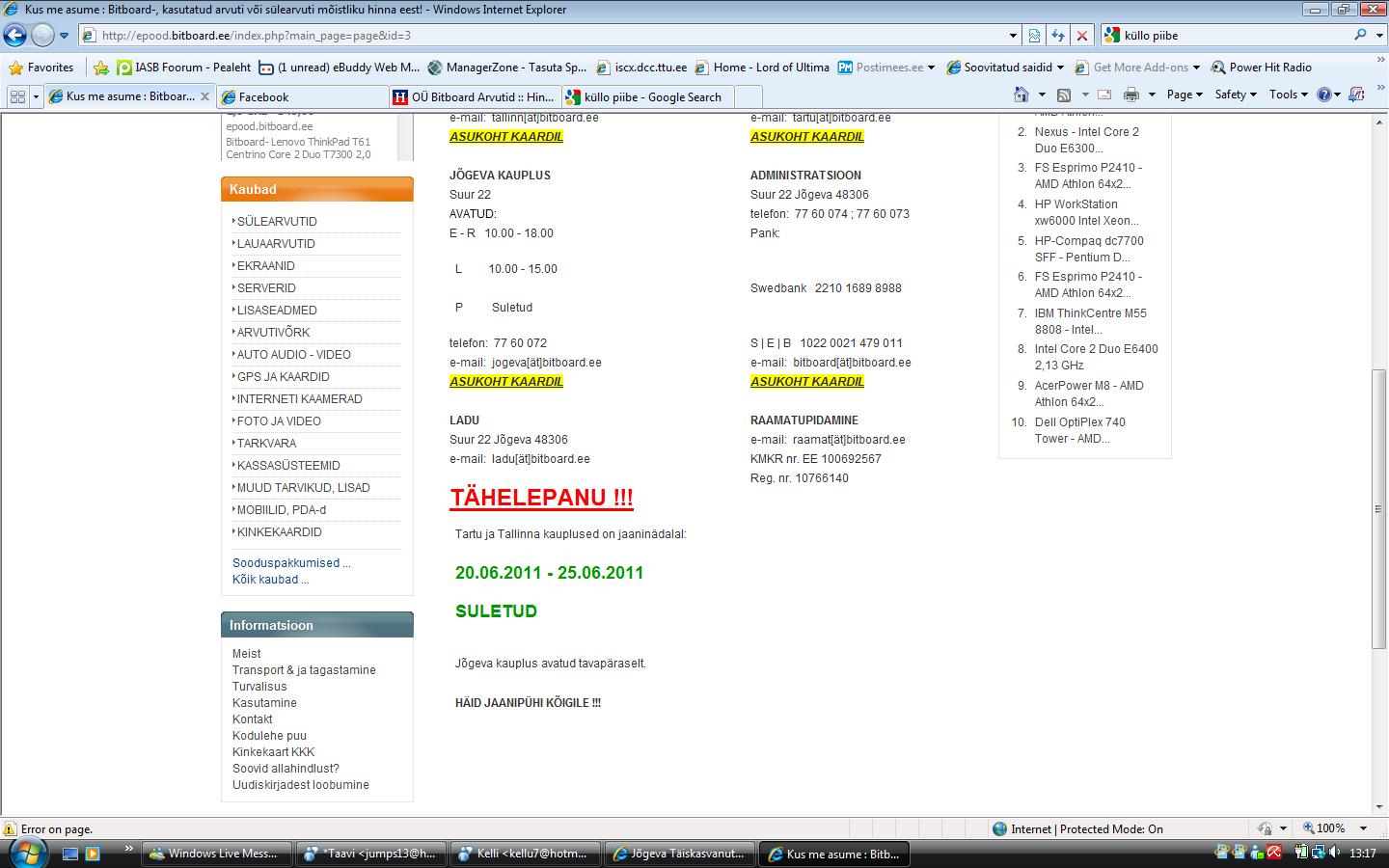Open Quick Tabs grid view icon
This screenshot has width=1389, height=868.
16,96
